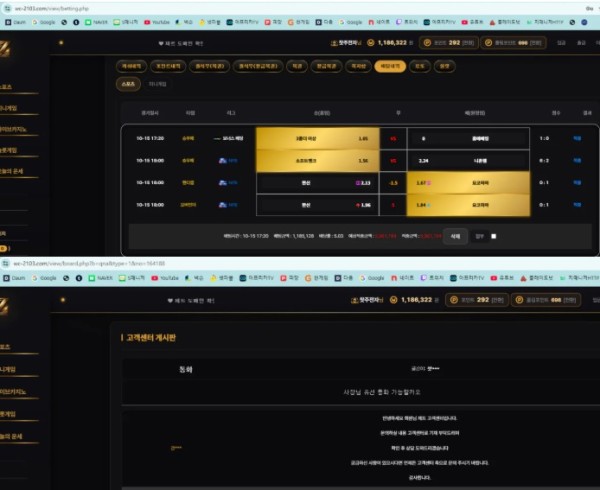Click the away cell with odds 3.24
The height and width of the screenshot is (490, 600).
[x=468, y=161]
